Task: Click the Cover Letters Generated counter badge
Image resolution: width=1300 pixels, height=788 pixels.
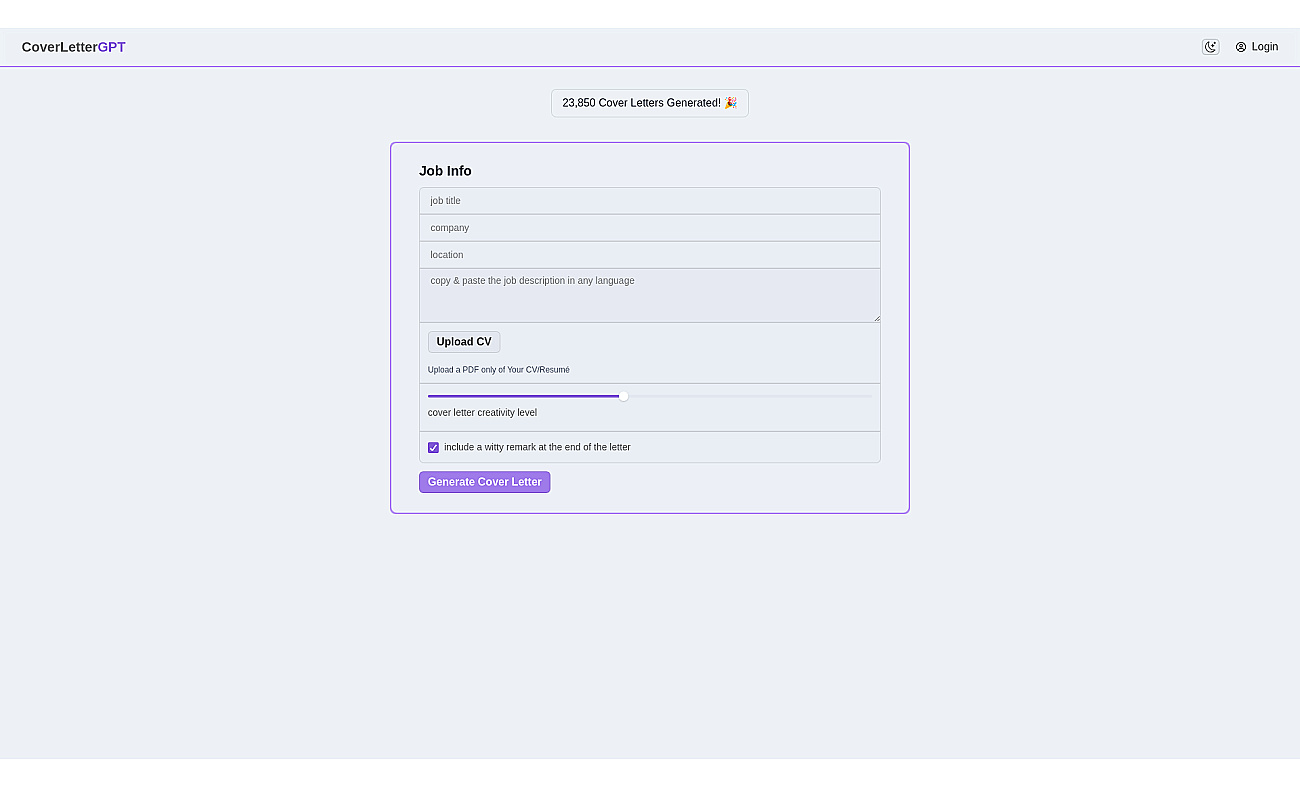Action: (650, 103)
